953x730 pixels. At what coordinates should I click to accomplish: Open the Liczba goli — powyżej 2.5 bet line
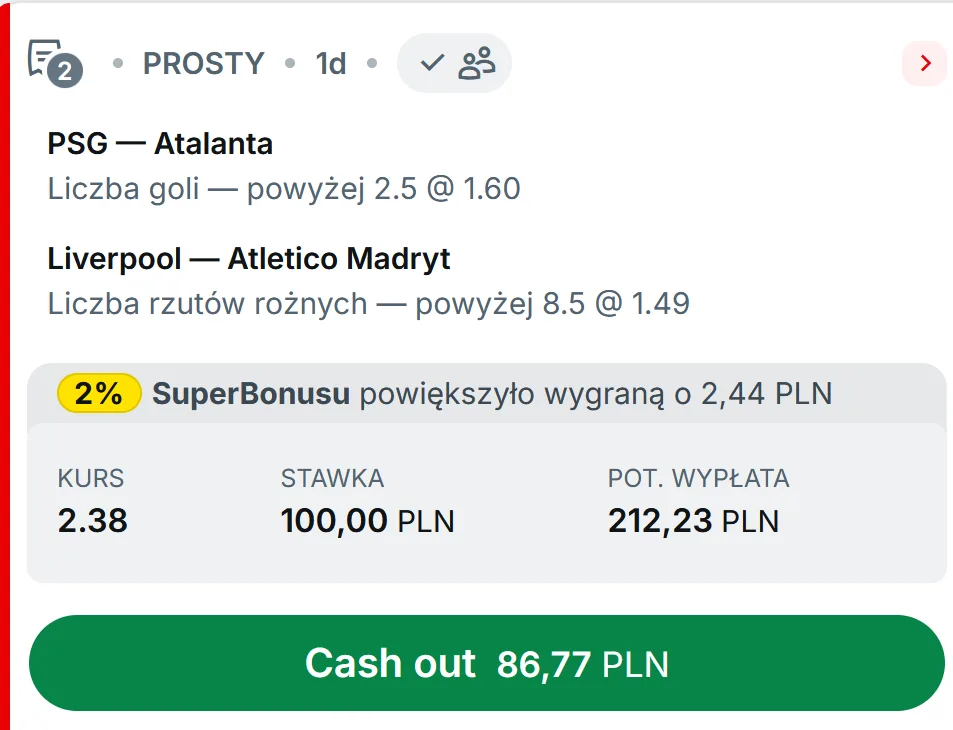click(283, 189)
